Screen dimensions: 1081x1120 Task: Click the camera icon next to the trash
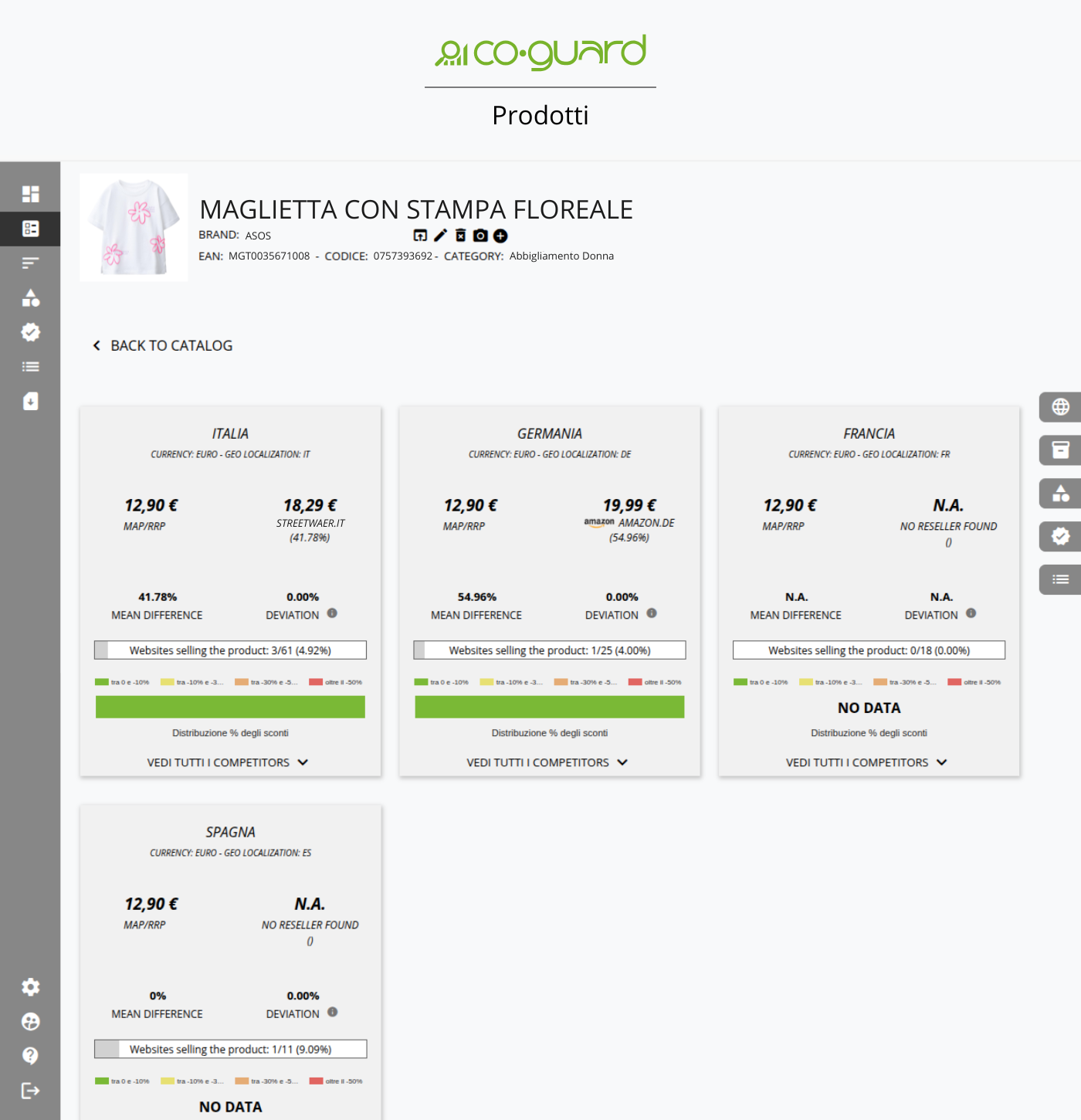[480, 236]
